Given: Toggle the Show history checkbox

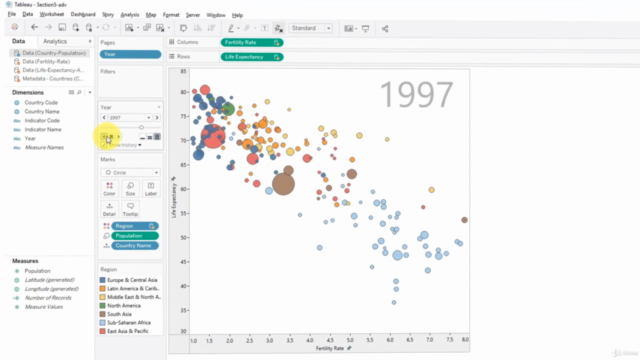Looking at the screenshot, I should click(104, 145).
